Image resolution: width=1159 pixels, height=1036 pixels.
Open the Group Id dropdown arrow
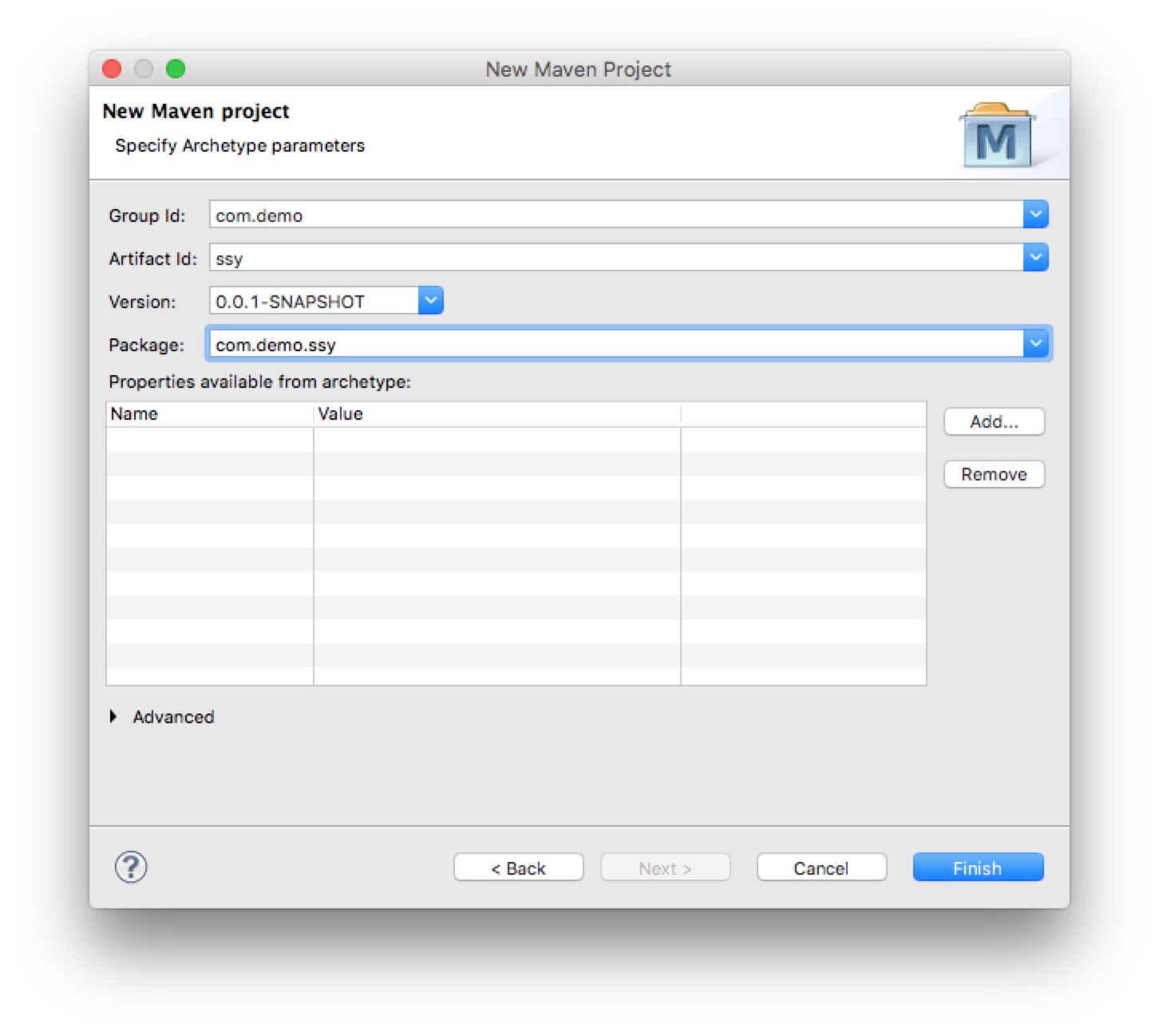coord(1035,215)
